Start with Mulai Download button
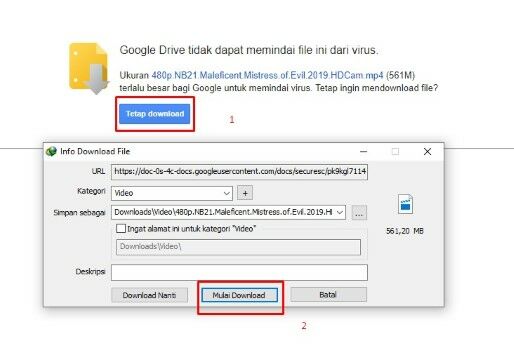This screenshot has width=514, height=360. tap(239, 295)
